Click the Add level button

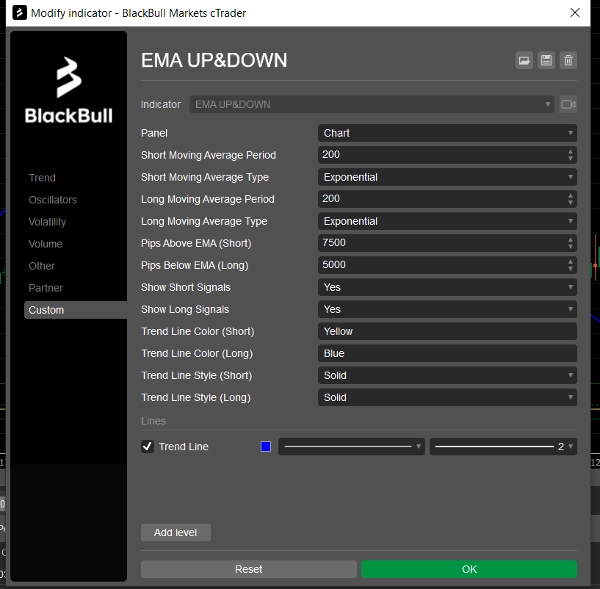[x=175, y=532]
